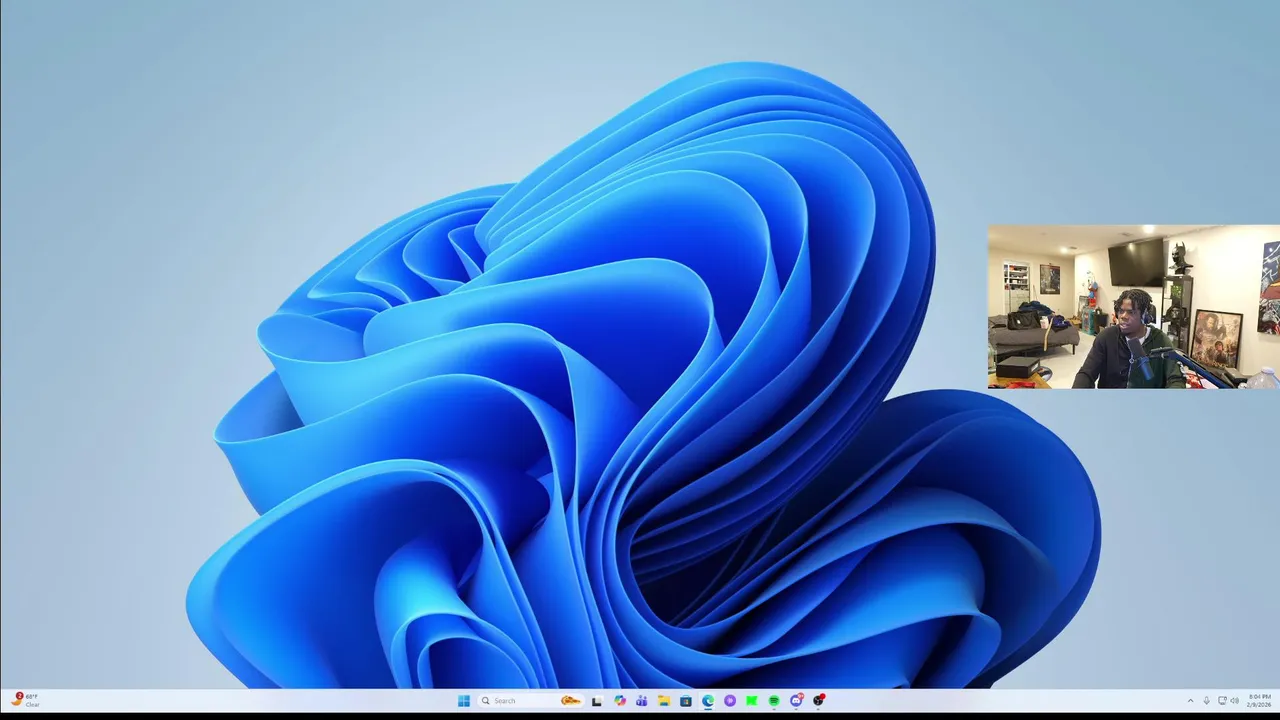
Task: Open the volume speaker tray icon
Action: pyautogui.click(x=1235, y=701)
